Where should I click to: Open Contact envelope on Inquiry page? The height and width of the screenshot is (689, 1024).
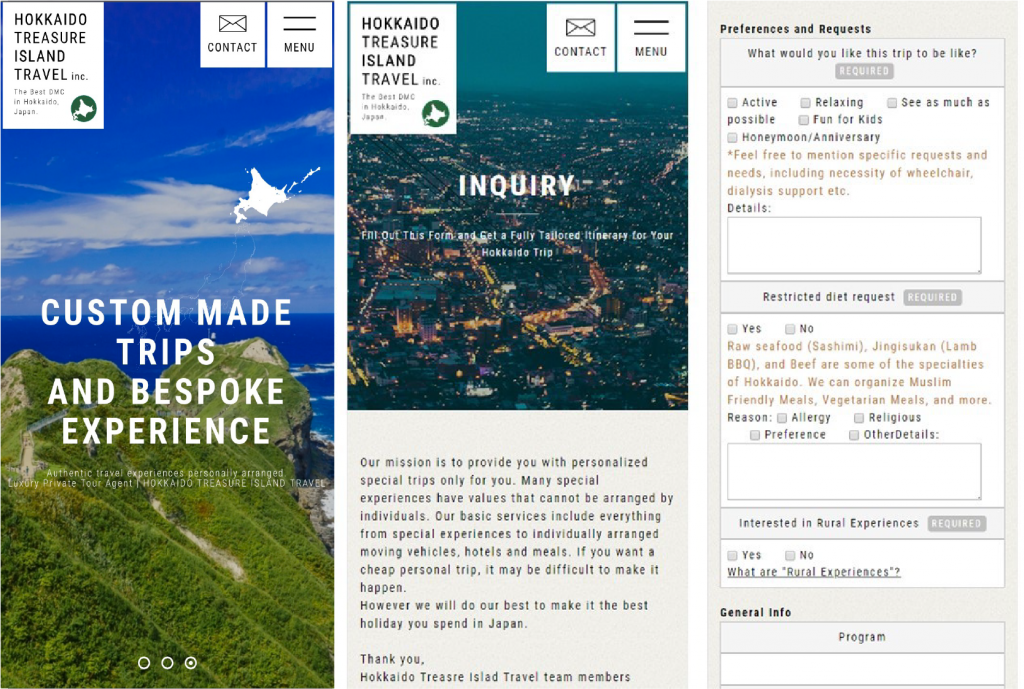click(581, 37)
